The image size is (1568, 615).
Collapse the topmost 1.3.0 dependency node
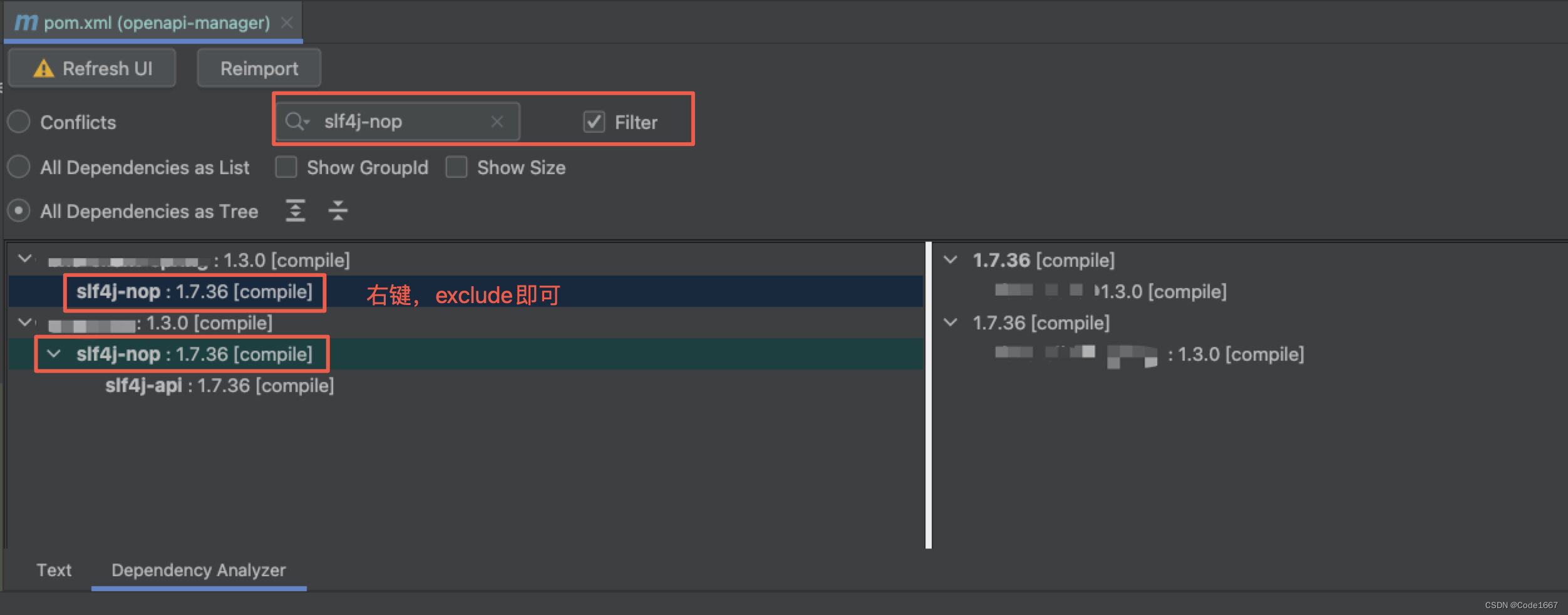click(x=25, y=259)
